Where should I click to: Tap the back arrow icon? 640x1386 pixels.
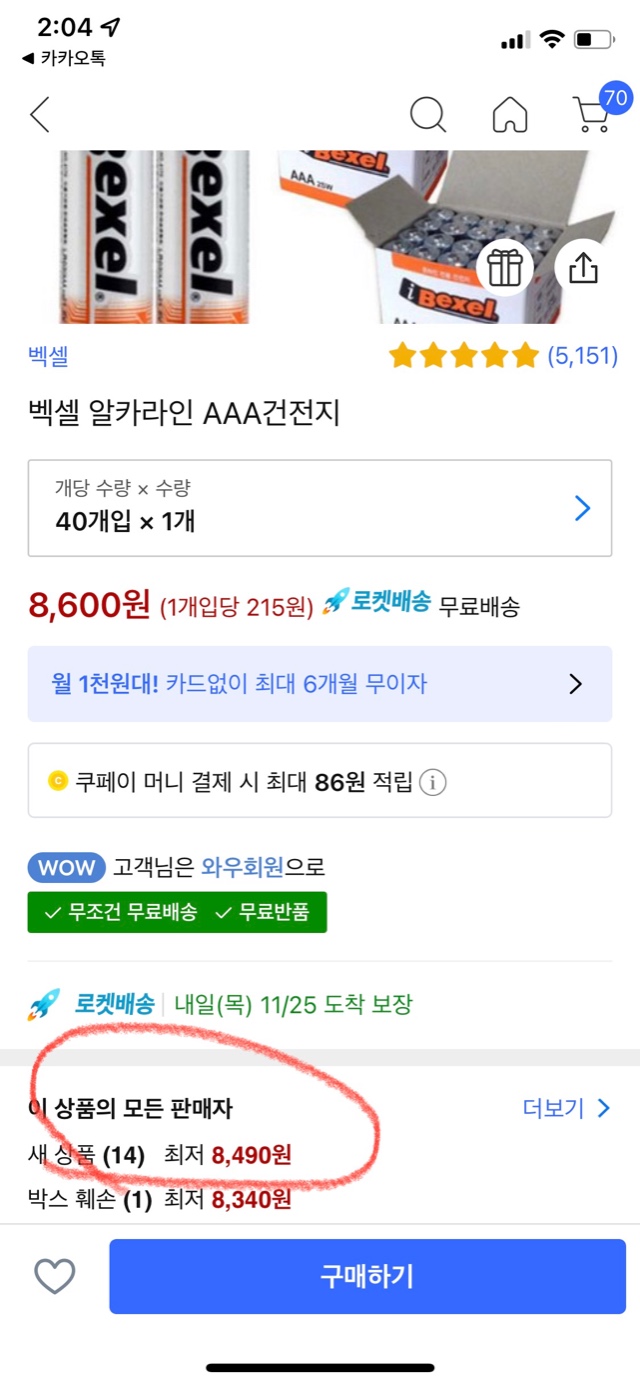point(39,115)
